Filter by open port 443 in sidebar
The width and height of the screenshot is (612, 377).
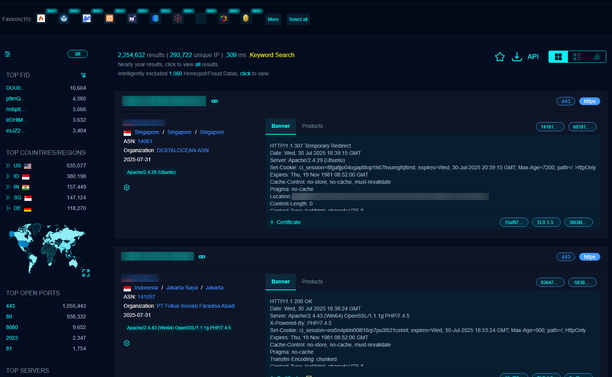11,306
